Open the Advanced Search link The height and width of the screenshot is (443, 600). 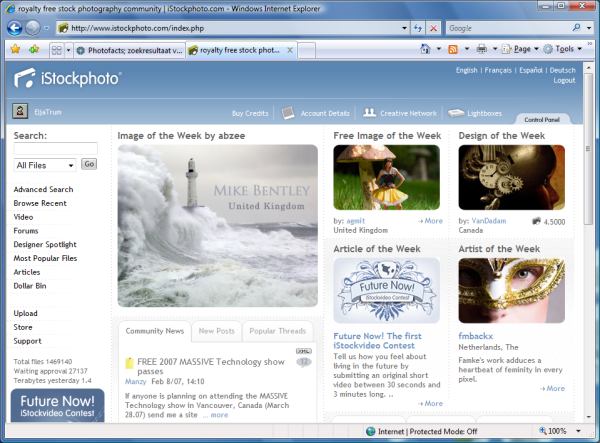point(43,189)
